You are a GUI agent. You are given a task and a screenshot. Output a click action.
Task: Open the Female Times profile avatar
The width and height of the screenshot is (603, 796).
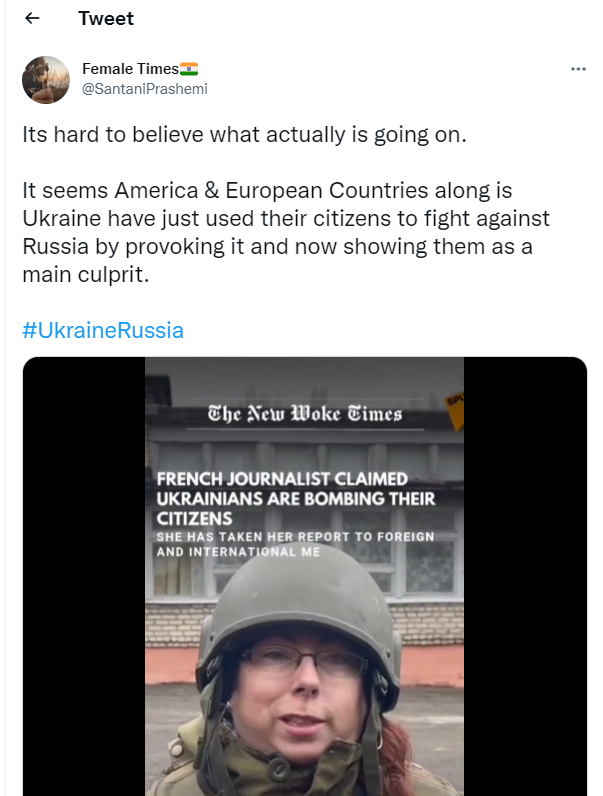pos(46,79)
